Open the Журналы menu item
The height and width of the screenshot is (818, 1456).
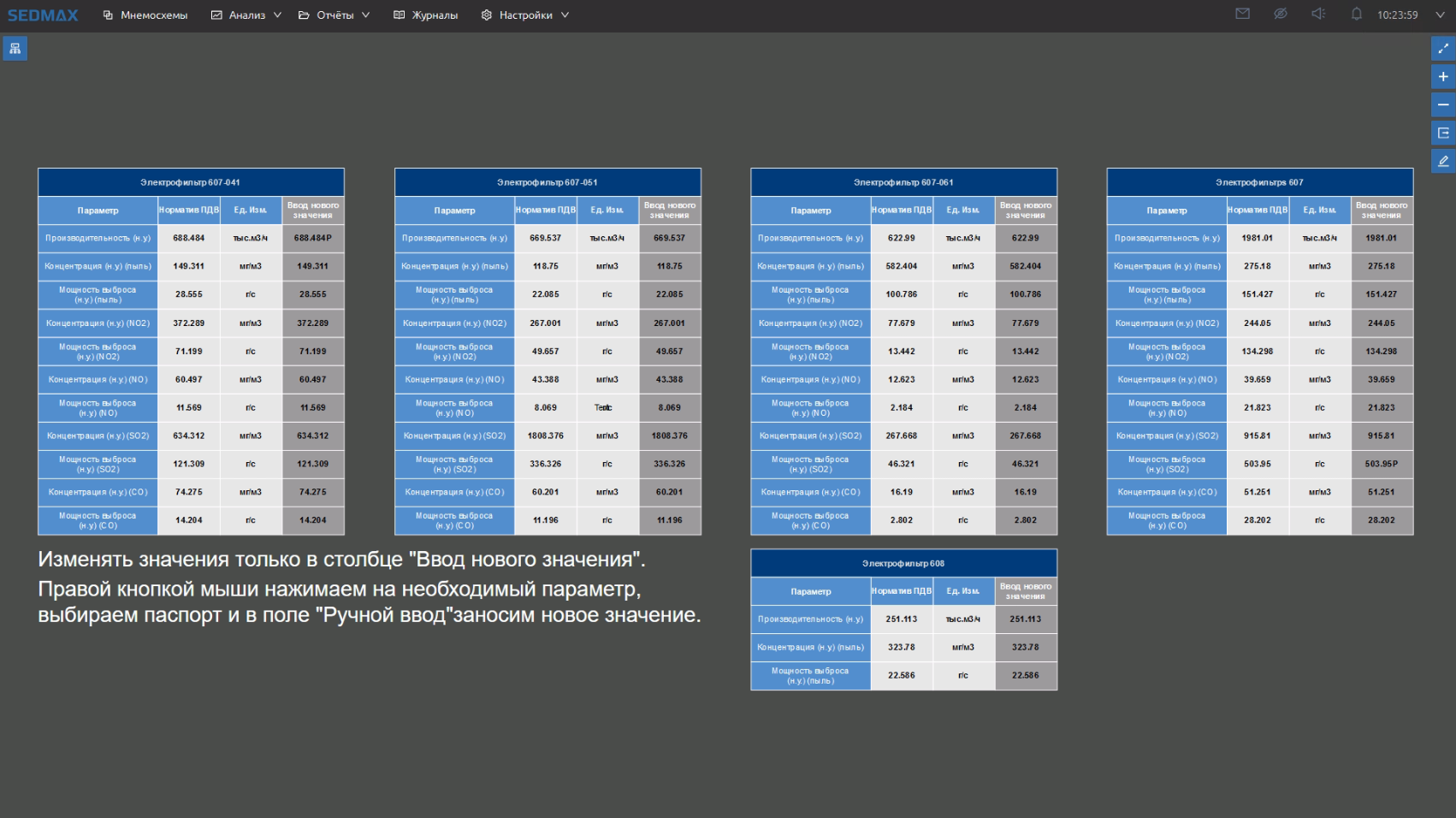426,15
